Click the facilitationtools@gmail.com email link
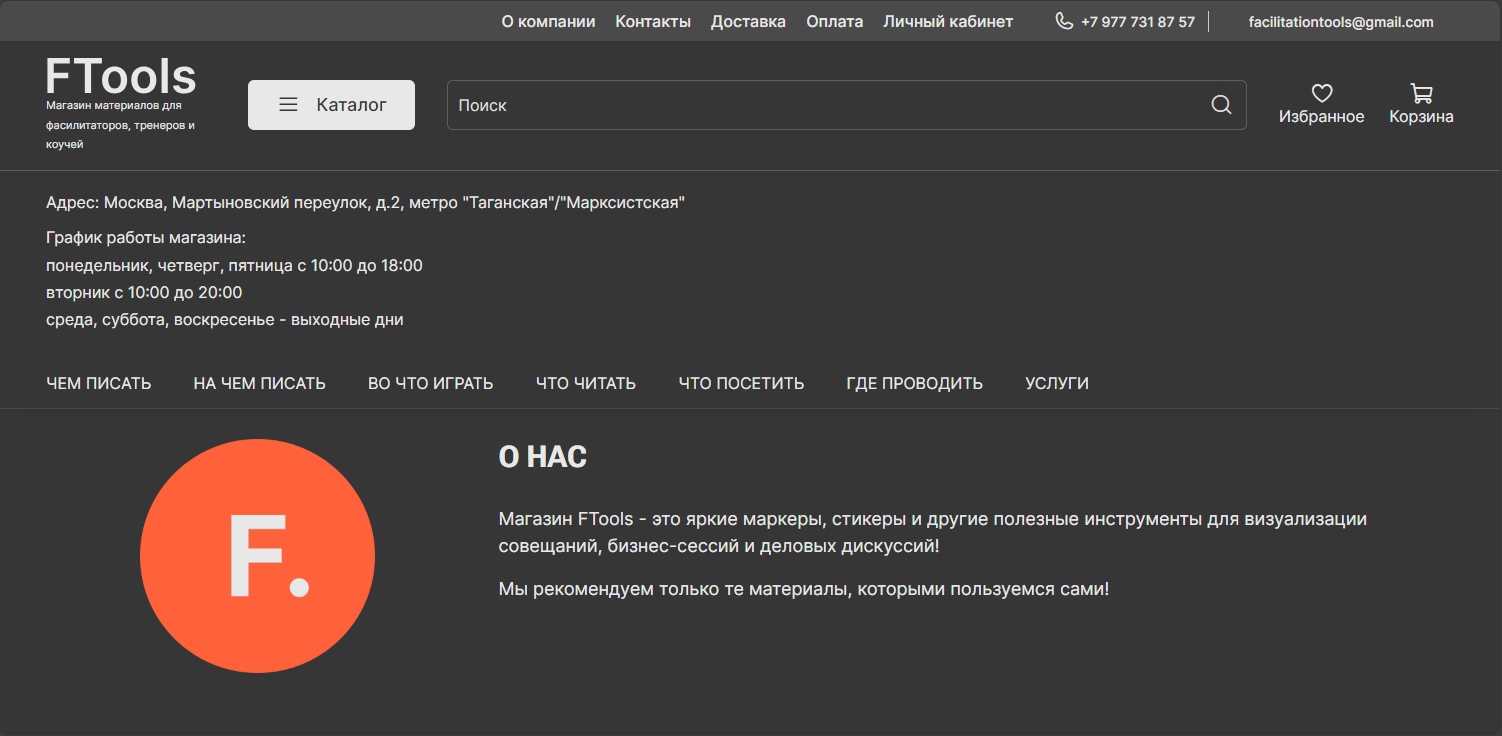The height and width of the screenshot is (736, 1502). [1341, 22]
